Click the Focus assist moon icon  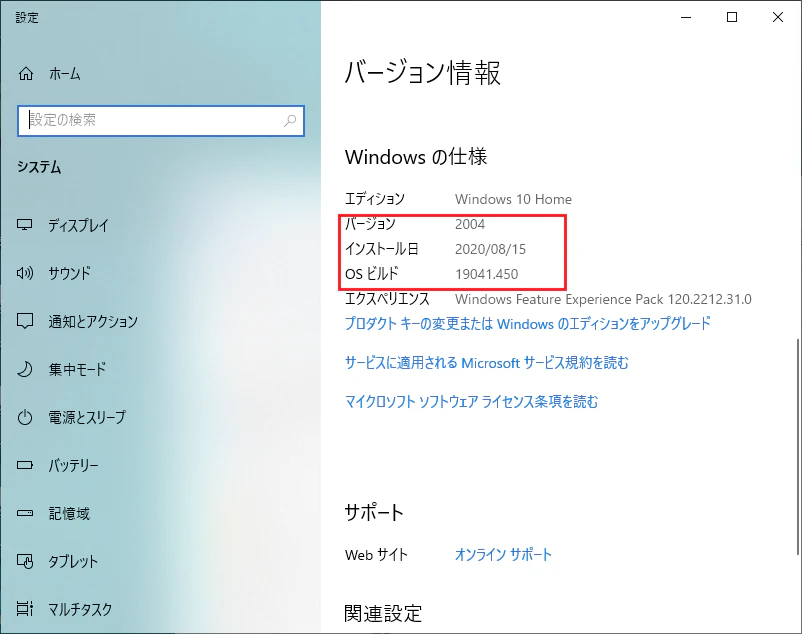point(25,369)
